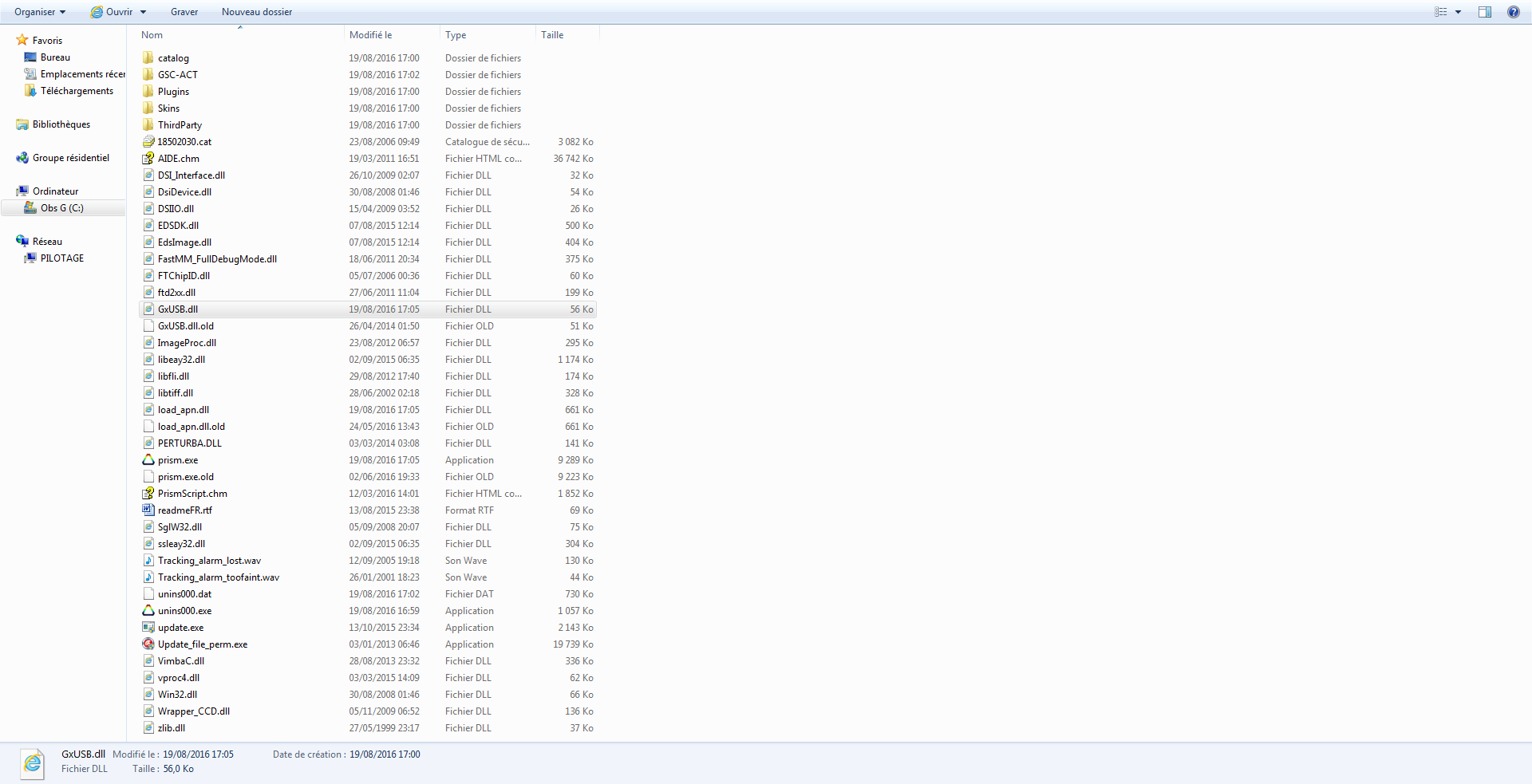Click the Tracking_alarm_lost.wav sound icon
This screenshot has height=784, width=1532.
click(148, 561)
